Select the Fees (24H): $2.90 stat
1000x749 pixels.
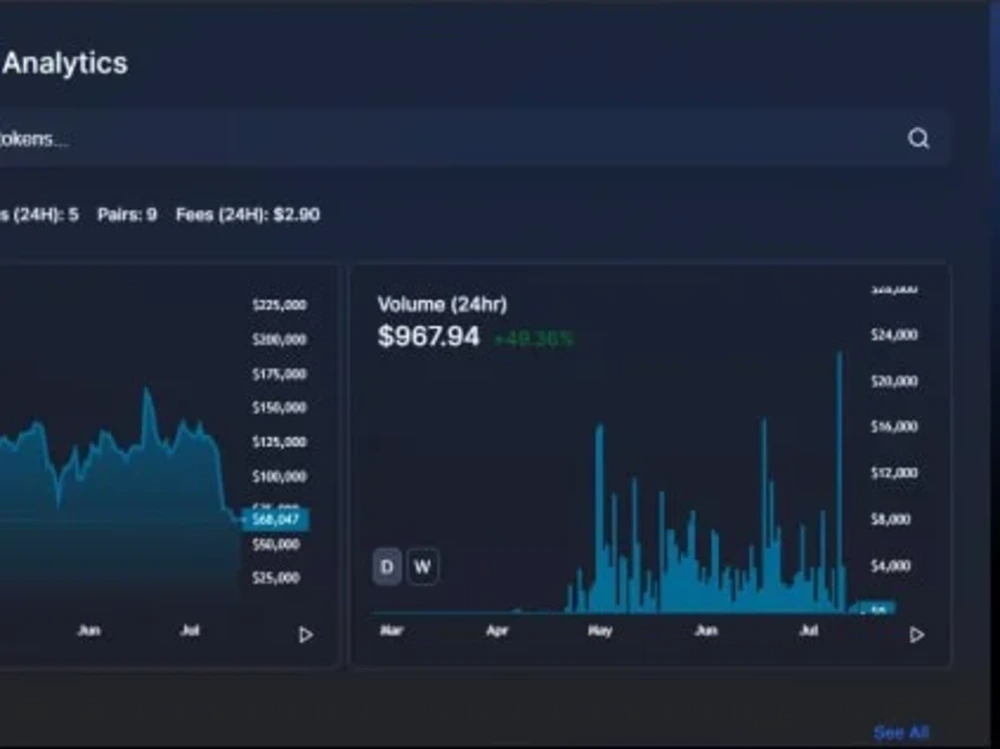point(248,215)
